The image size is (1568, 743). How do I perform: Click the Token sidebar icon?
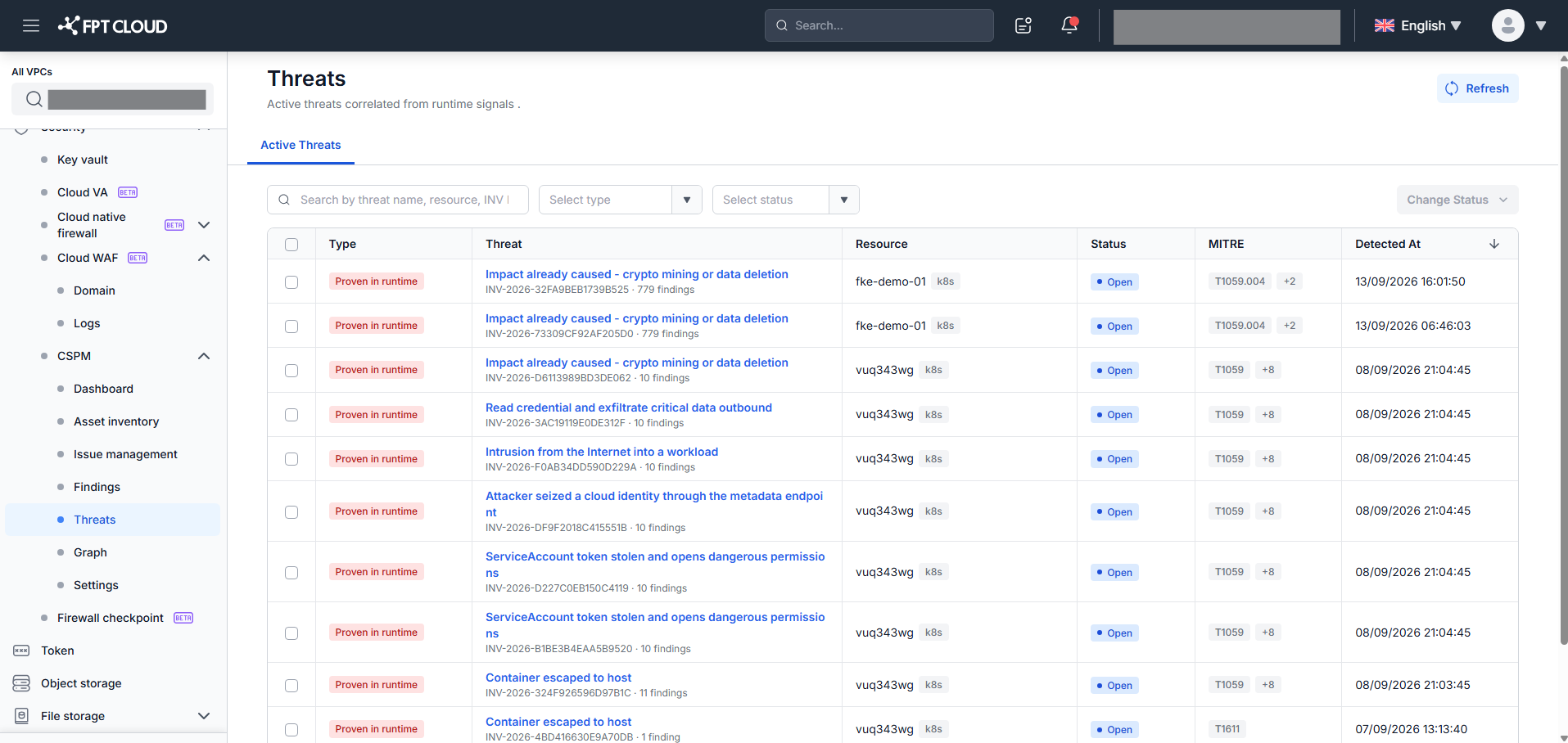click(21, 651)
